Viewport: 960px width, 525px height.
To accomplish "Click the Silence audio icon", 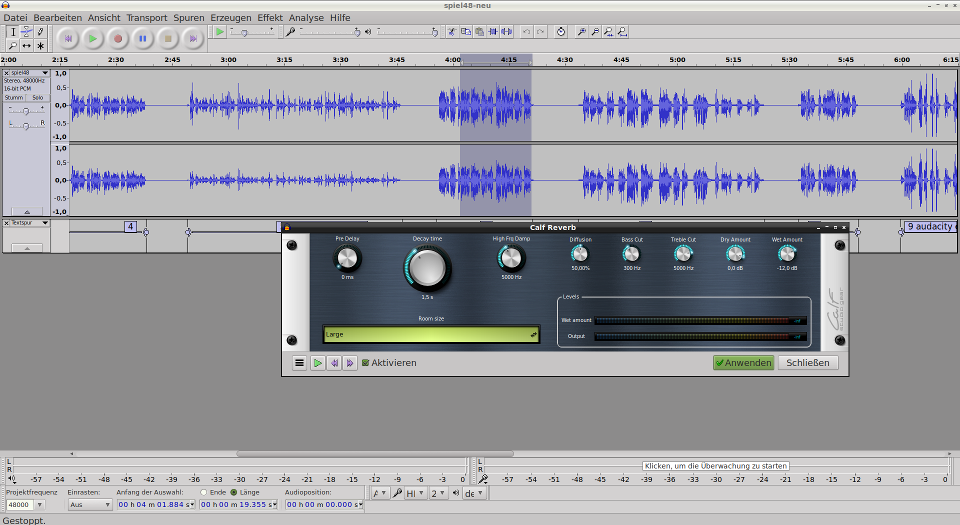I will point(506,32).
